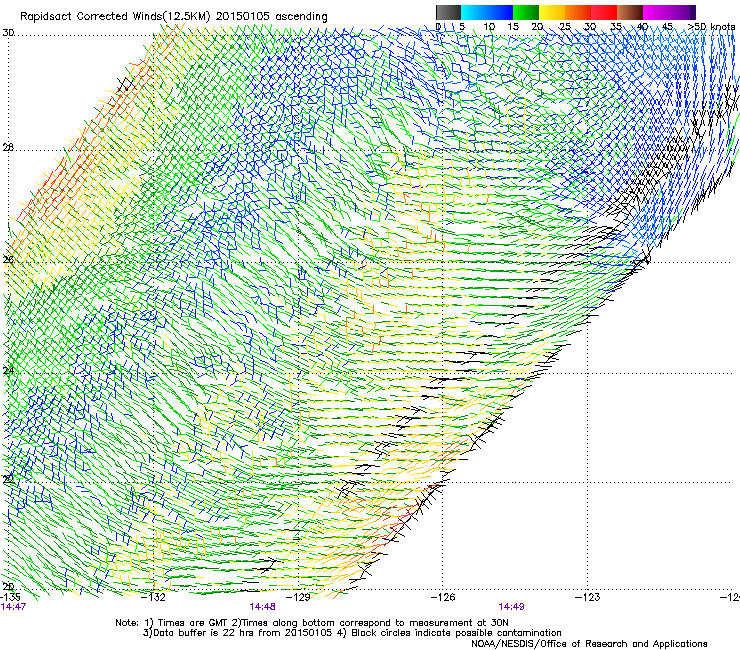
Task: Click the purple time stamp '14:47'
Action: click(x=13, y=607)
